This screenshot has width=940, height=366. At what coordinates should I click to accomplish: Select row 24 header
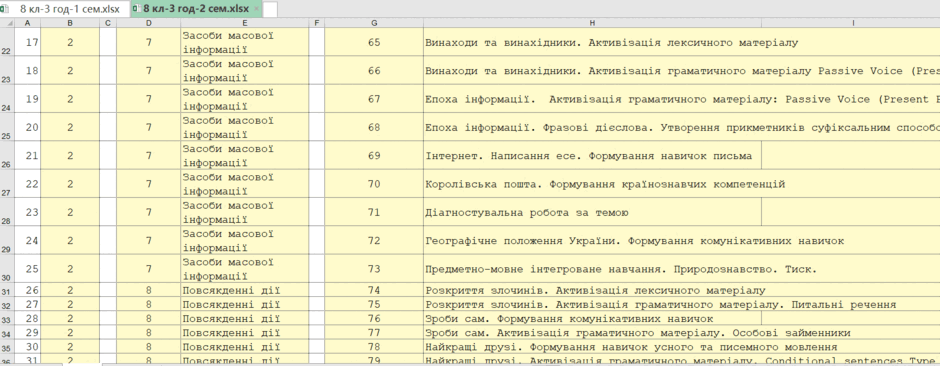[8, 98]
